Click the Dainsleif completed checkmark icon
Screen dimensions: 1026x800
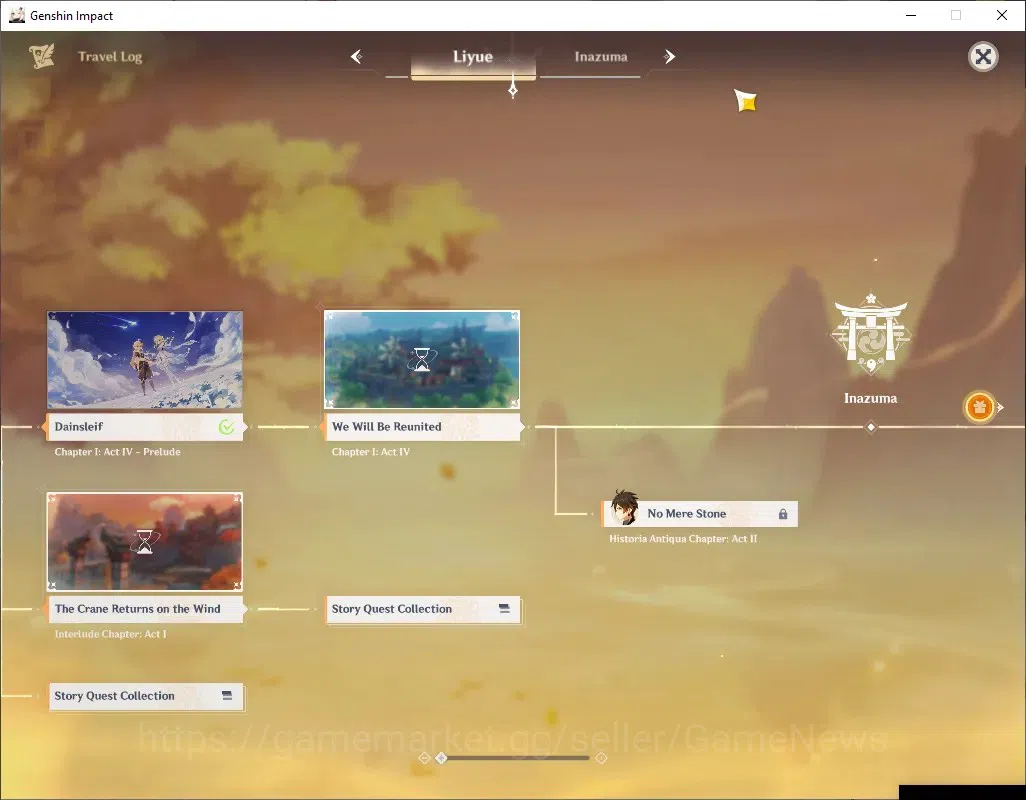(x=226, y=427)
